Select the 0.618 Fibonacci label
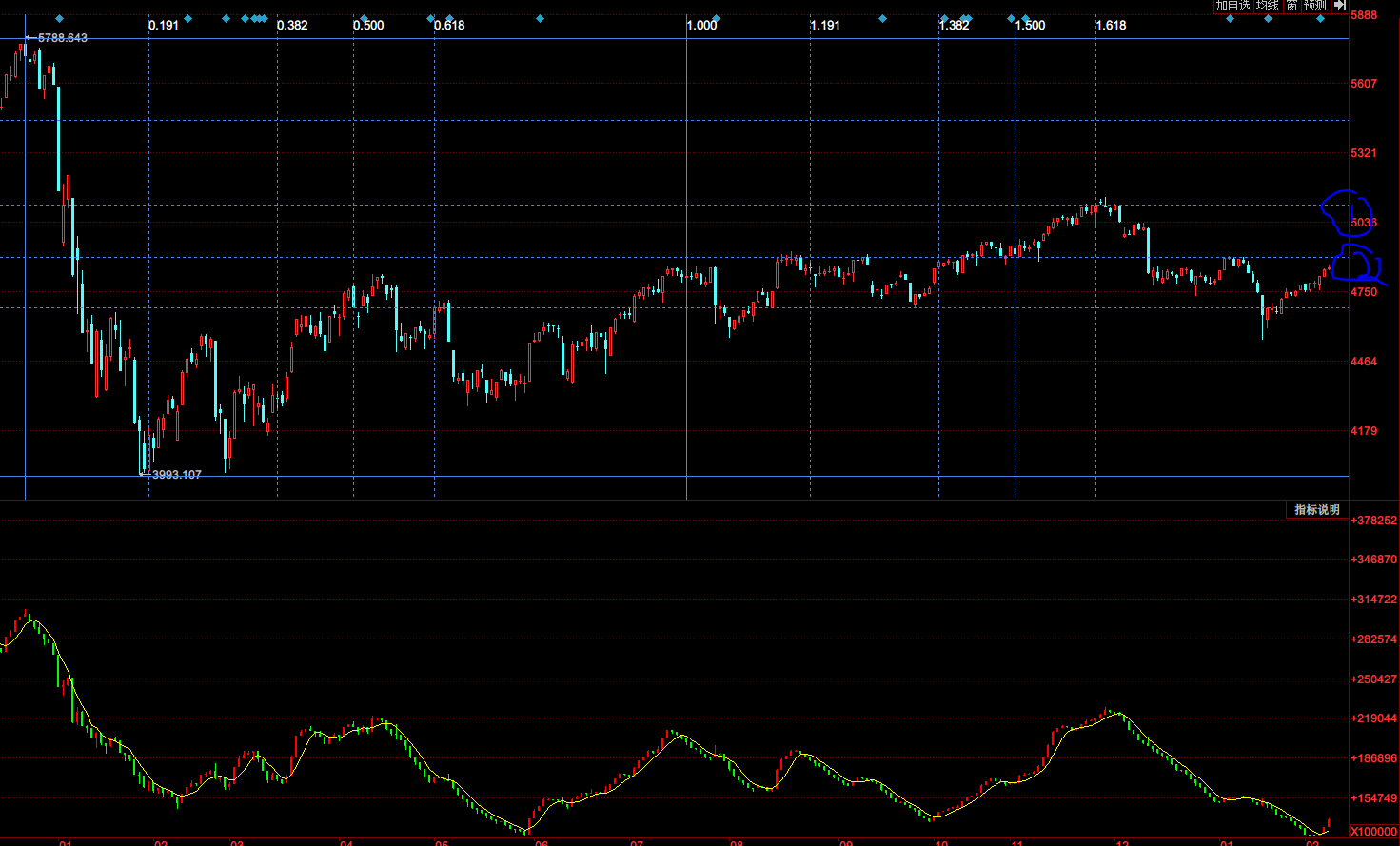This screenshot has width=1400, height=846. pos(449,25)
